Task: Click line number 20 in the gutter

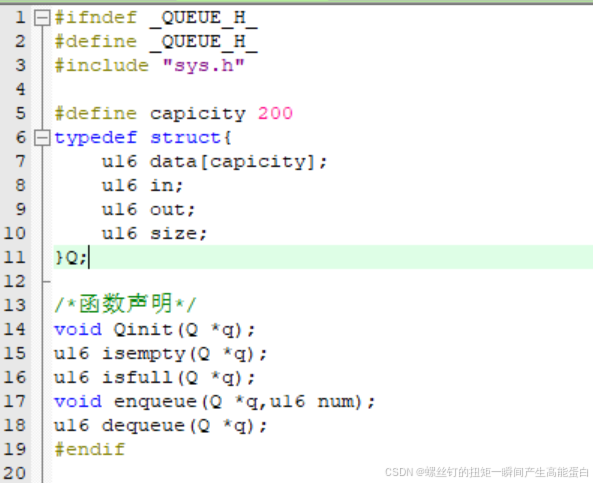Action: click(x=14, y=473)
